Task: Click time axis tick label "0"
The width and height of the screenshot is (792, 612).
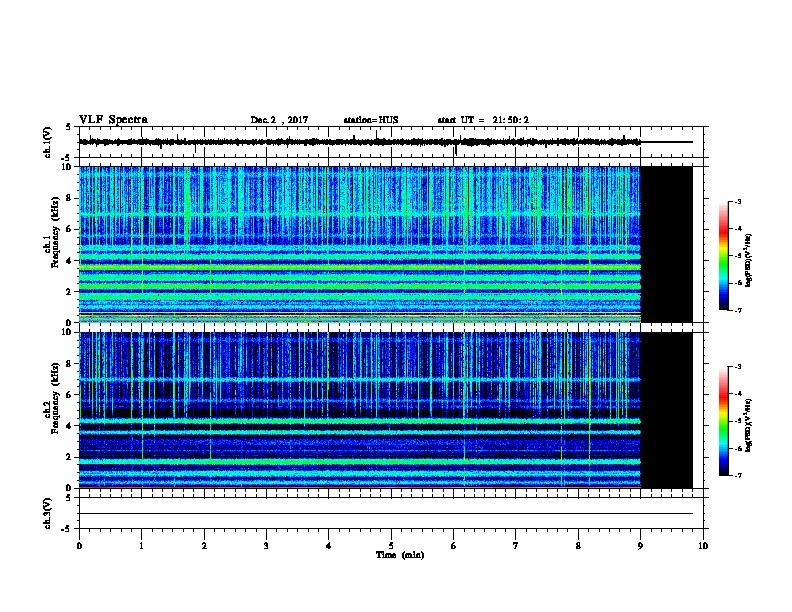Action: [79, 546]
